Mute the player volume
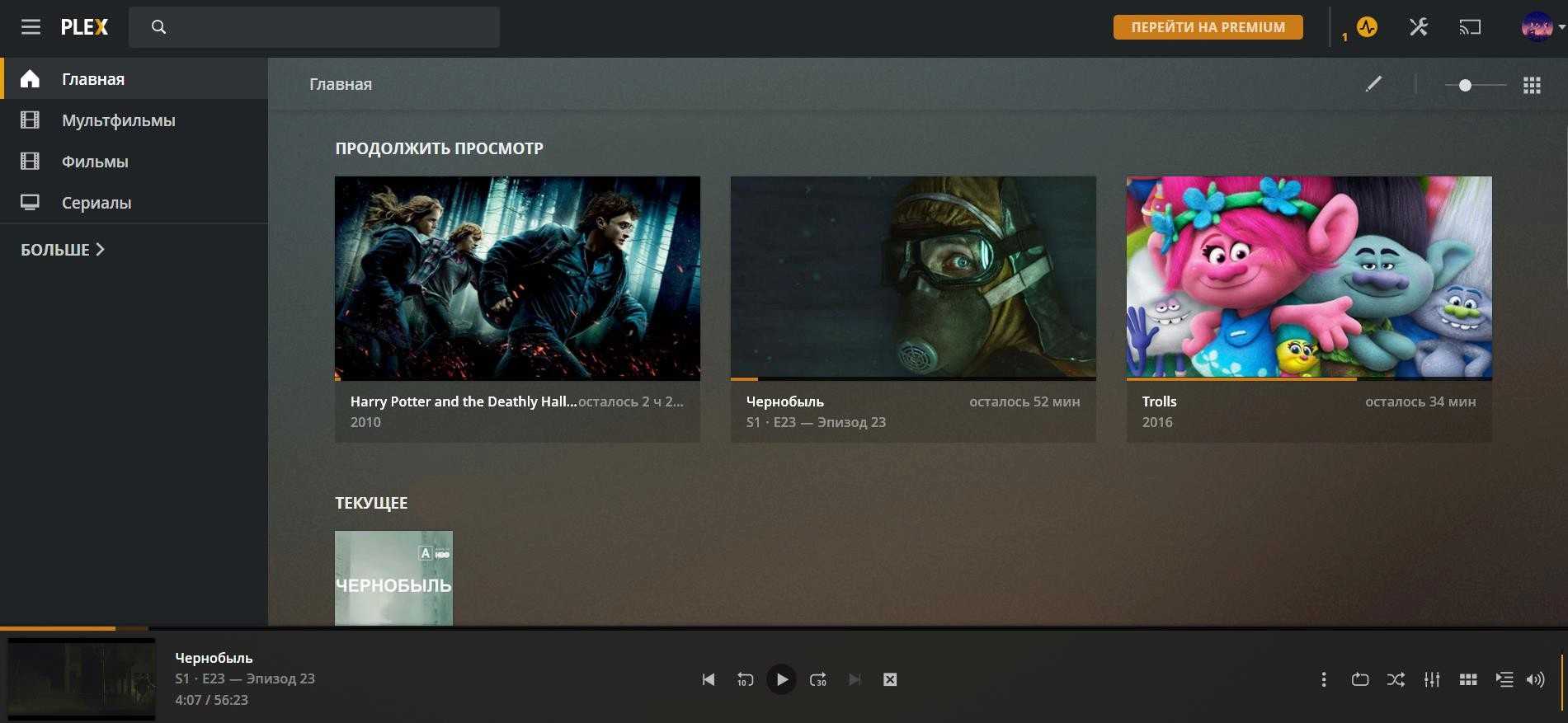This screenshot has height=723, width=1568. pos(1535,679)
